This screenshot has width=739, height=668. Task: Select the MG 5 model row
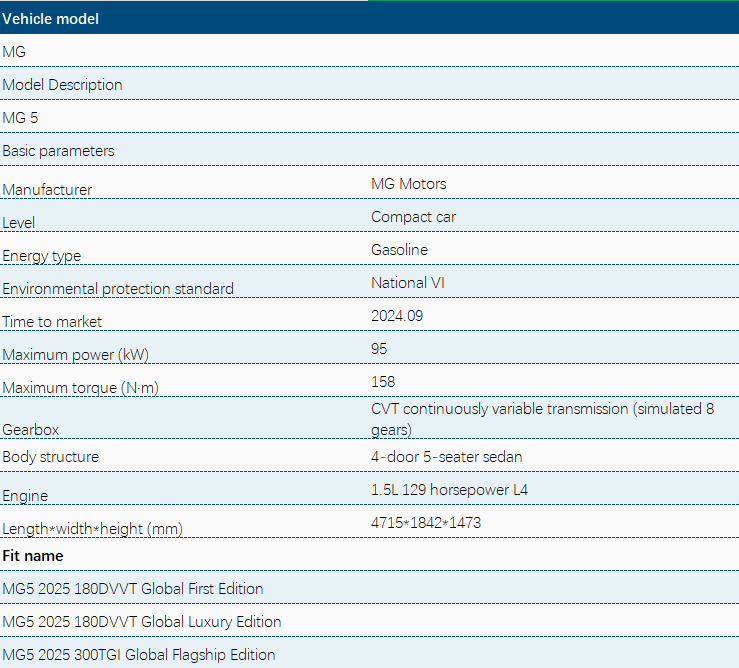click(370, 117)
